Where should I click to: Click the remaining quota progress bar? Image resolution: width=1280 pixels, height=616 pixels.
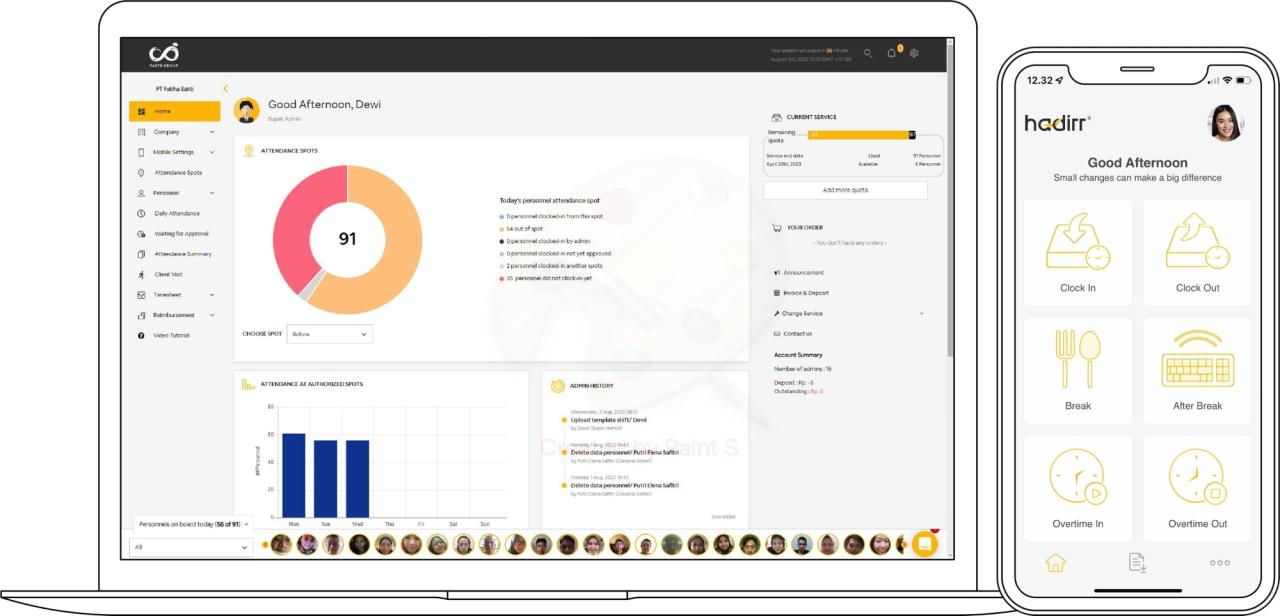860,135
